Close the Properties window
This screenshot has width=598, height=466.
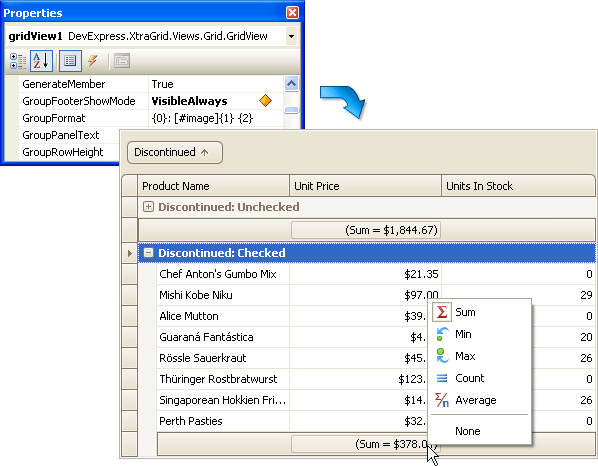pos(293,13)
